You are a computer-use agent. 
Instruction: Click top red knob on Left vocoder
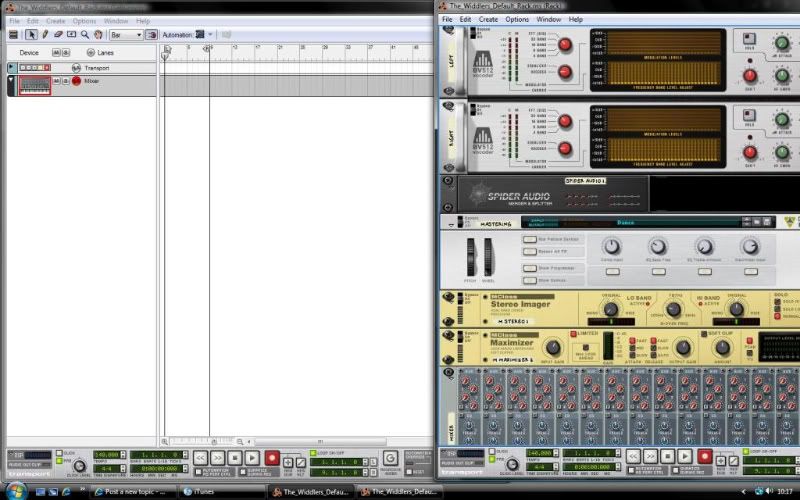[565, 44]
